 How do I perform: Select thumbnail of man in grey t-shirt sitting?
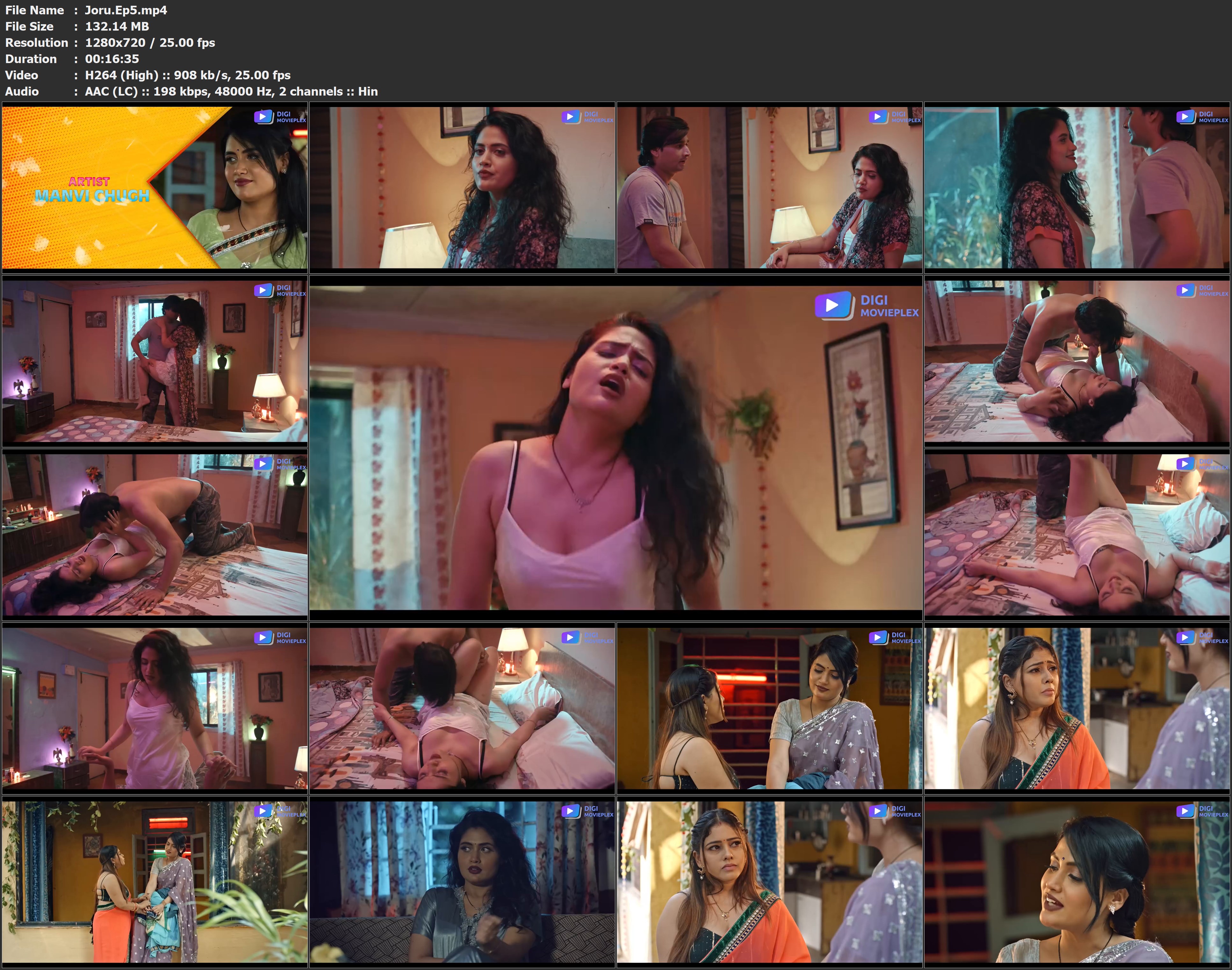coord(769,187)
